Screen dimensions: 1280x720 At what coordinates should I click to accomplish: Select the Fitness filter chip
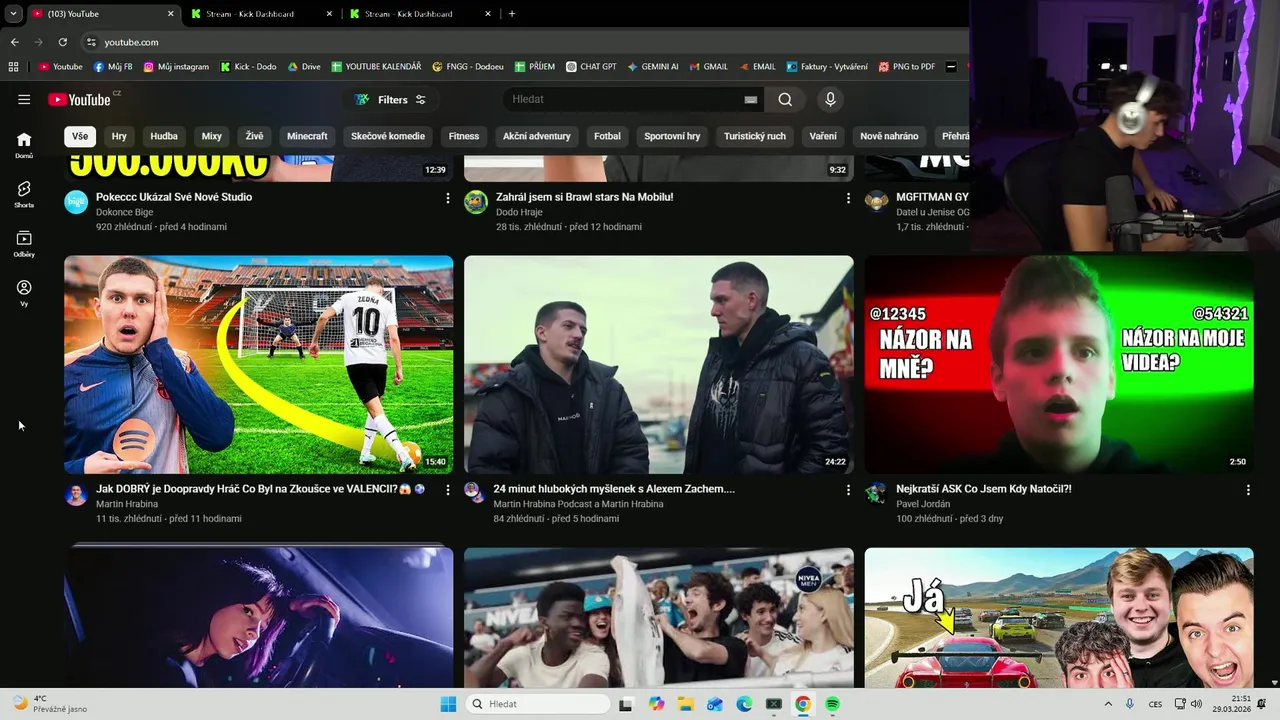(x=464, y=136)
